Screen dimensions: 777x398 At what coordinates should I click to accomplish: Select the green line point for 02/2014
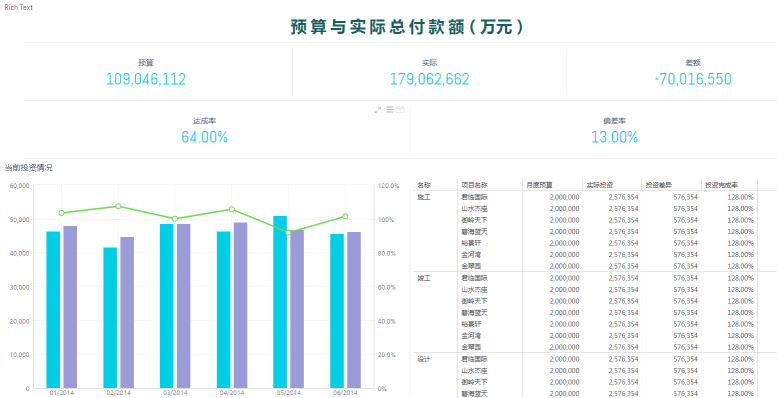118,206
